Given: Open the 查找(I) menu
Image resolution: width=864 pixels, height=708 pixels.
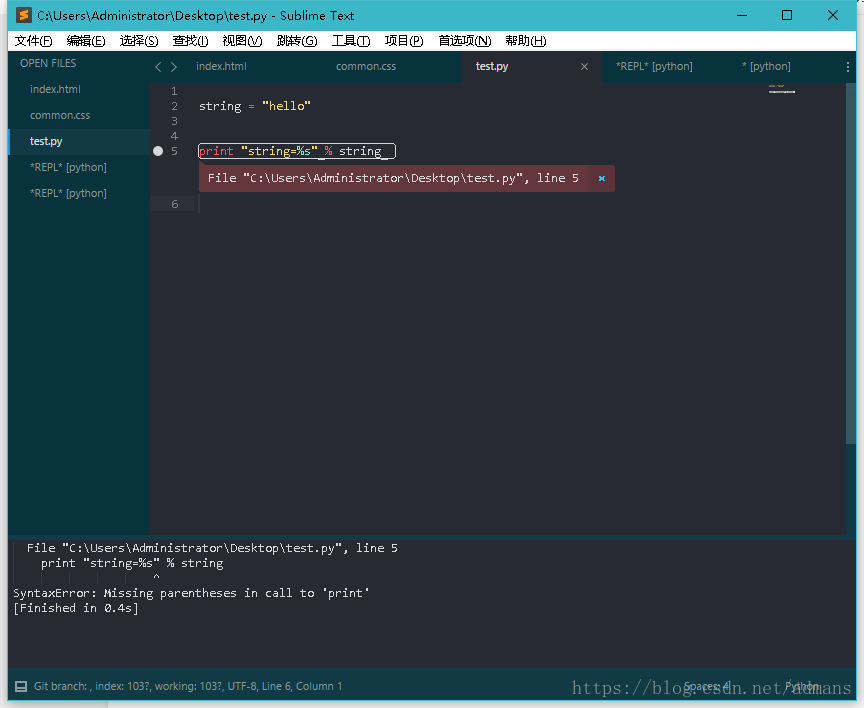Looking at the screenshot, I should click(x=190, y=41).
